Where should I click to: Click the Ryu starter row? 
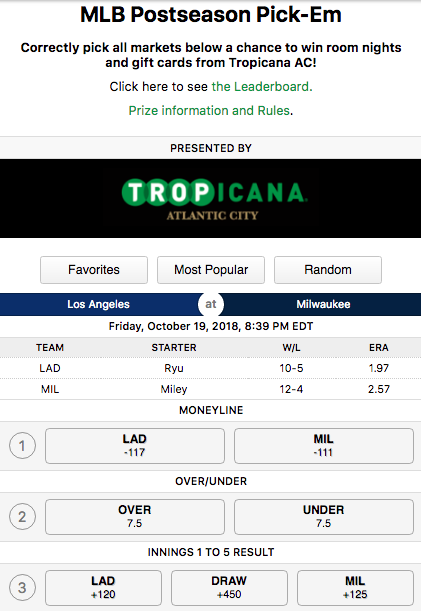coord(210,368)
